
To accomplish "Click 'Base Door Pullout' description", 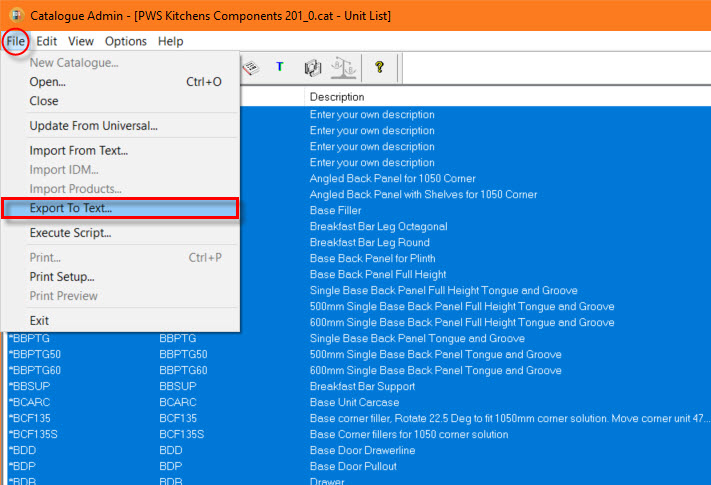I will coord(353,466).
